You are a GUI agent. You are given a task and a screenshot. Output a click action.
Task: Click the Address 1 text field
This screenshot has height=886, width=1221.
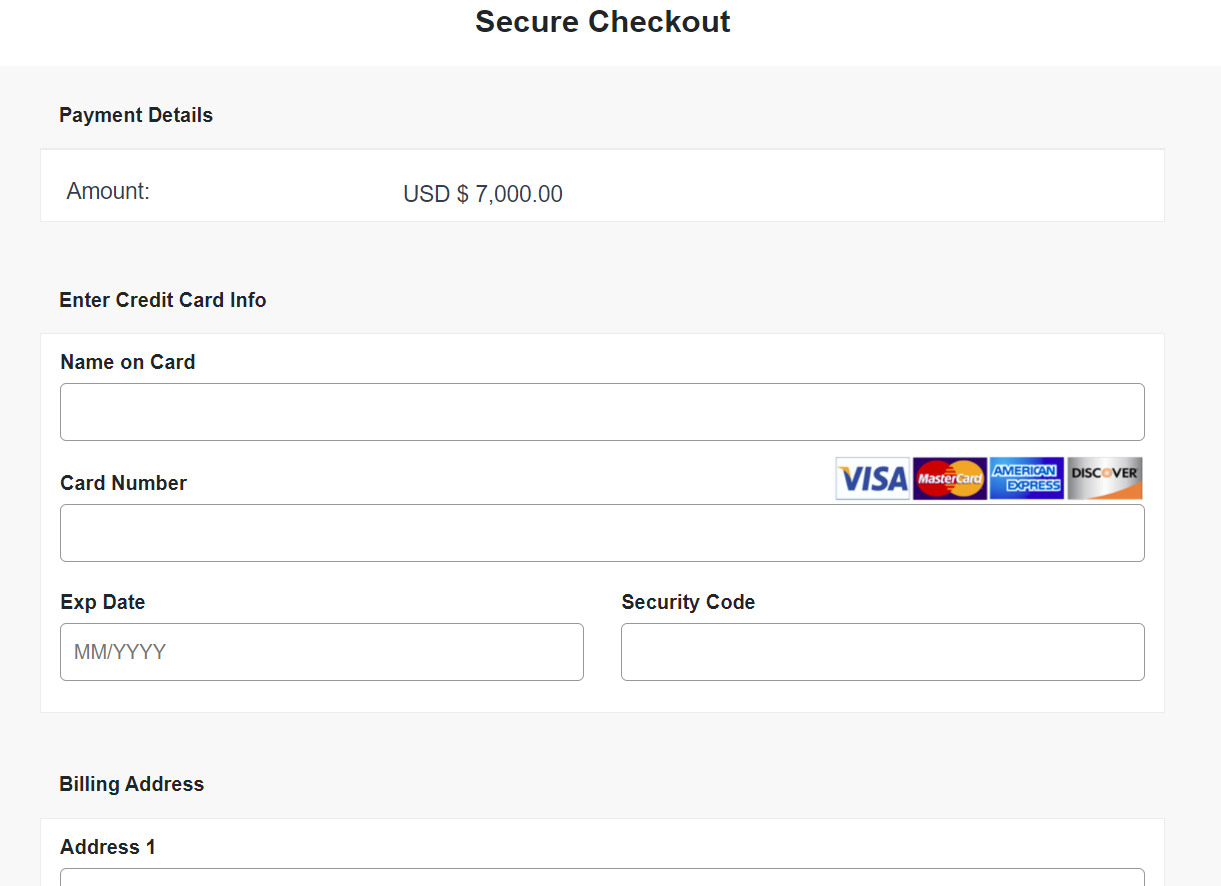[x=602, y=877]
